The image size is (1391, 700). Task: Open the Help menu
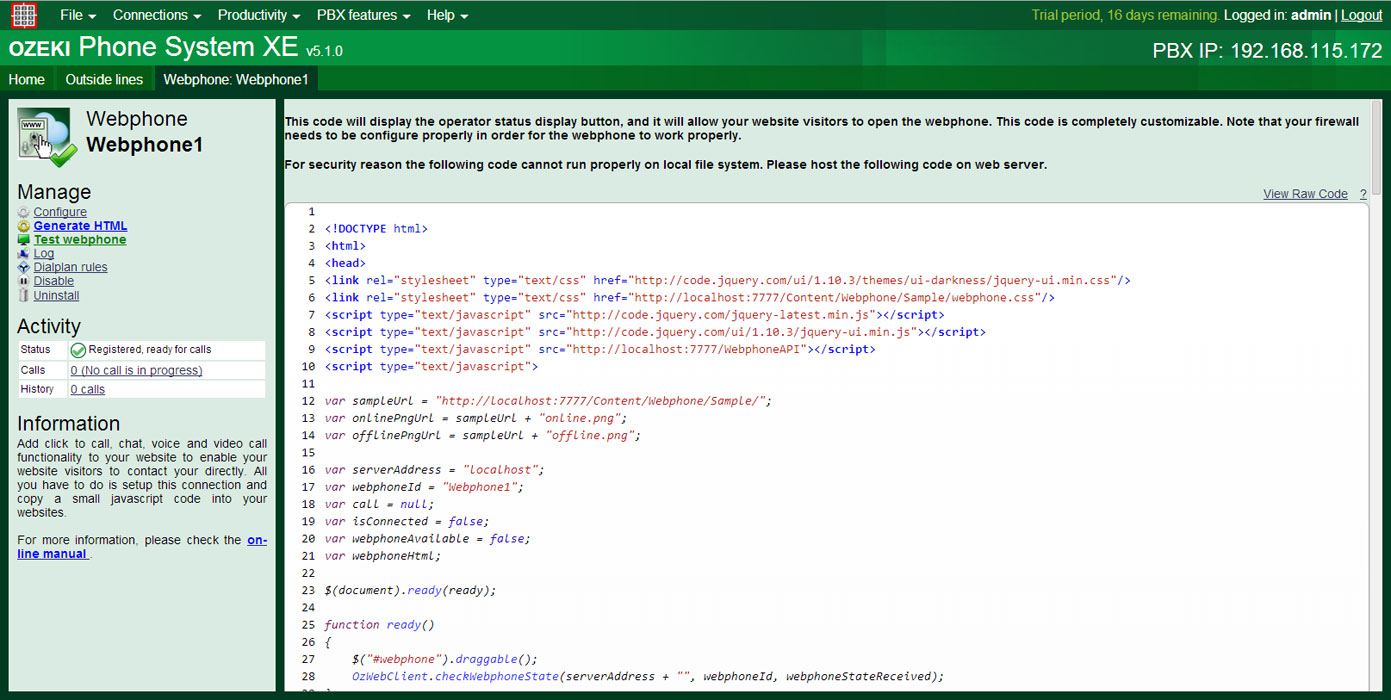[447, 15]
